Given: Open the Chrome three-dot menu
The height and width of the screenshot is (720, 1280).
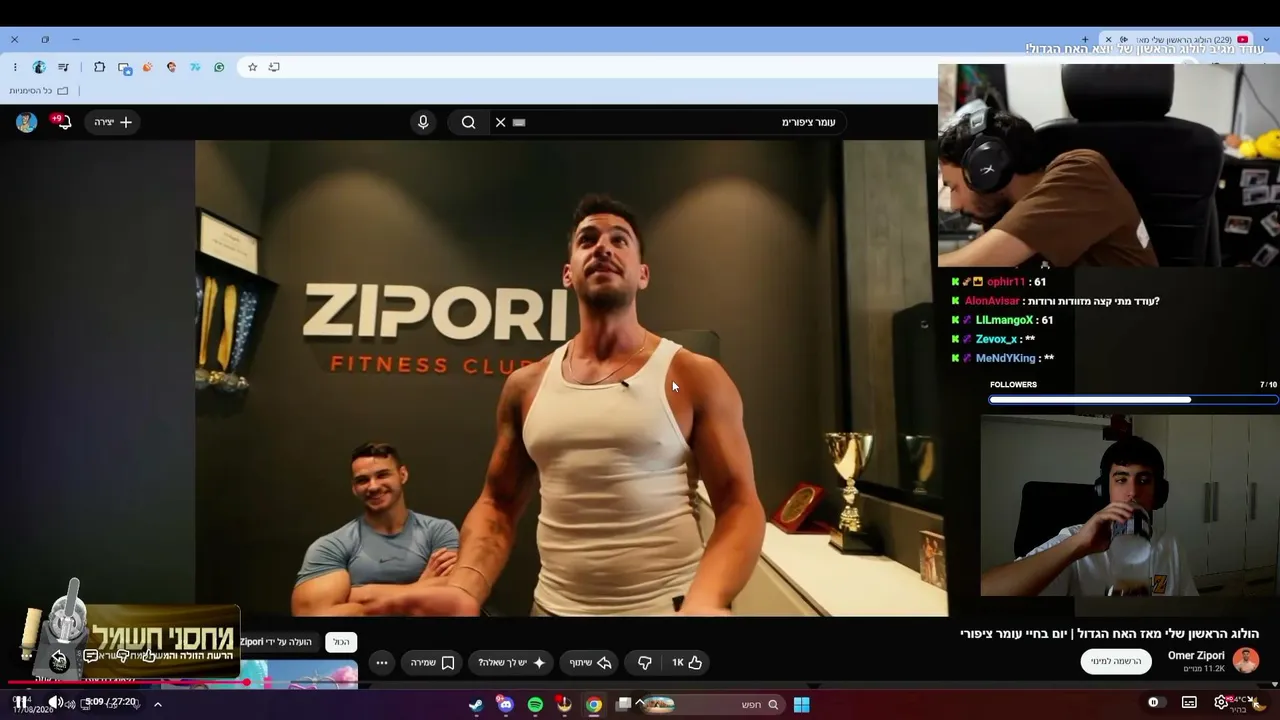Looking at the screenshot, I should (x=15, y=67).
